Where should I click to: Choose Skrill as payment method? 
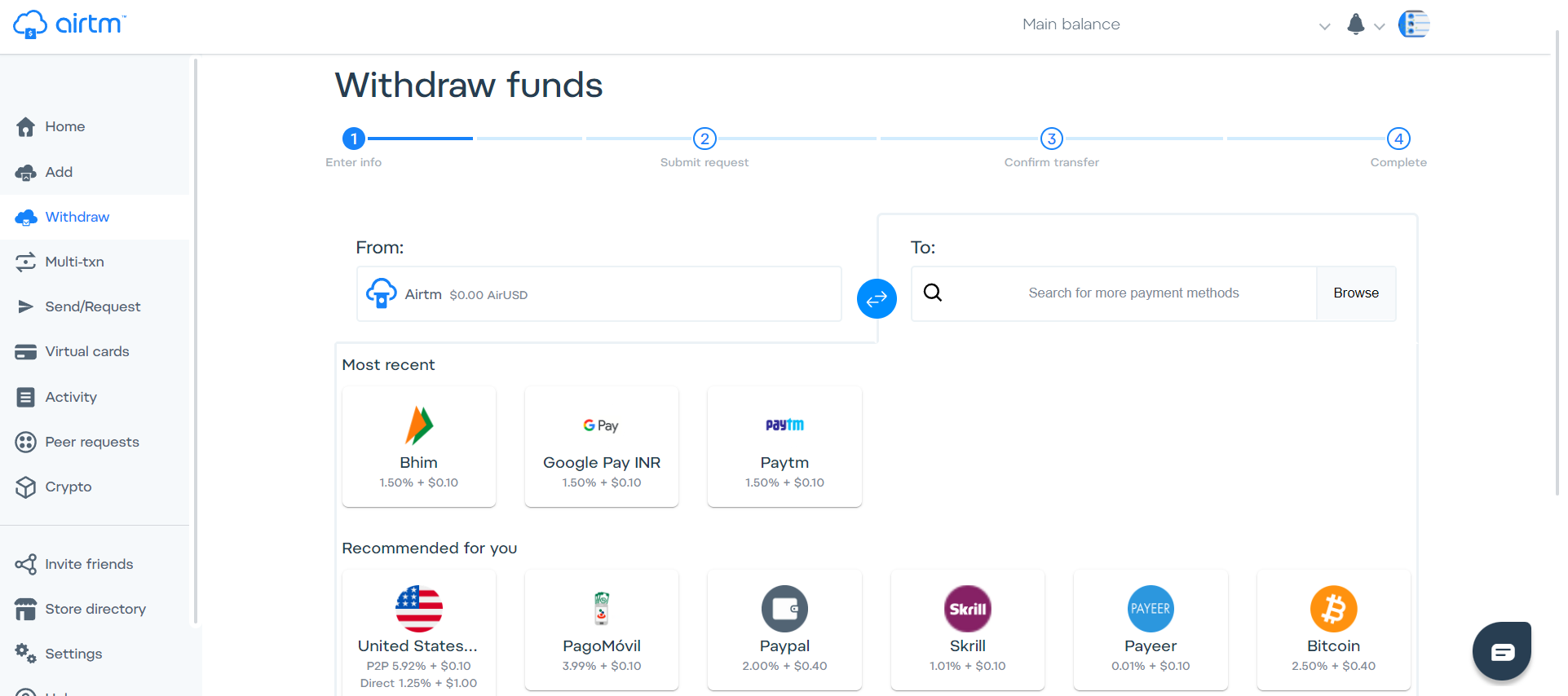pyautogui.click(x=967, y=629)
